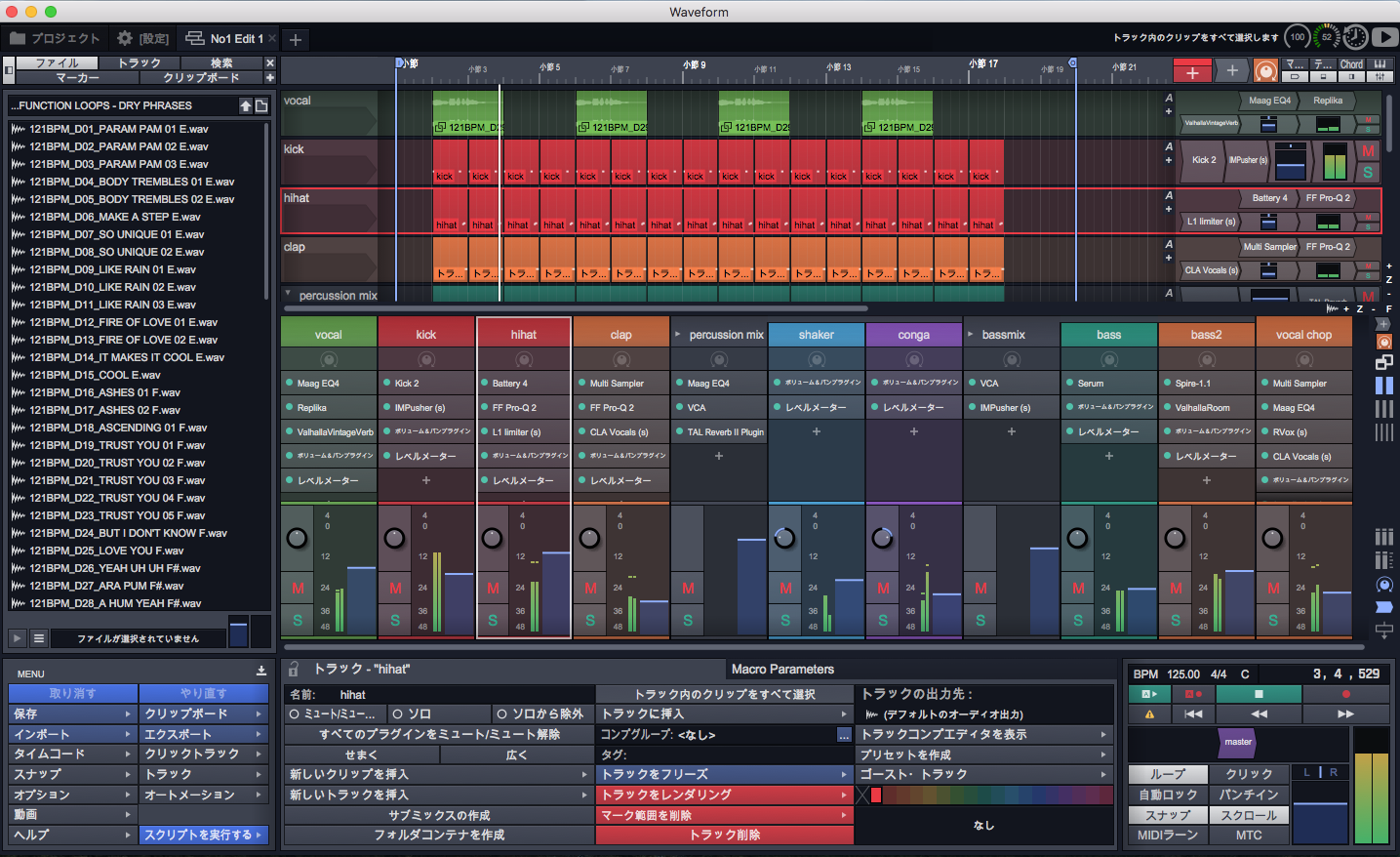Screen dimensions: 1400x857
Task: Click the new folder icon in browser header
Action: 261,105
